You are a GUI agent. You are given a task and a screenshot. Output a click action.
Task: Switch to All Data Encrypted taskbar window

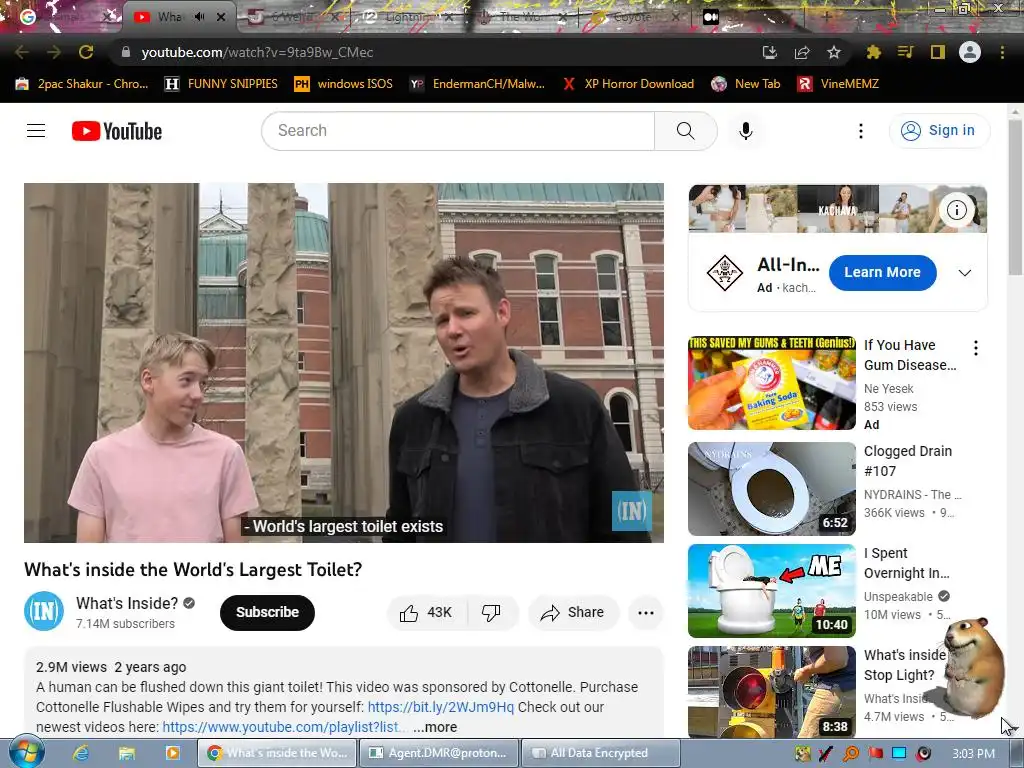point(601,753)
